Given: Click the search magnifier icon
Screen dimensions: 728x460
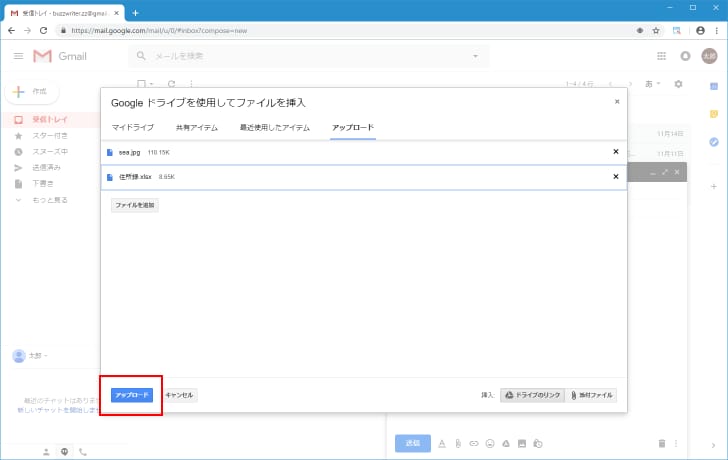Looking at the screenshot, I should point(141,56).
